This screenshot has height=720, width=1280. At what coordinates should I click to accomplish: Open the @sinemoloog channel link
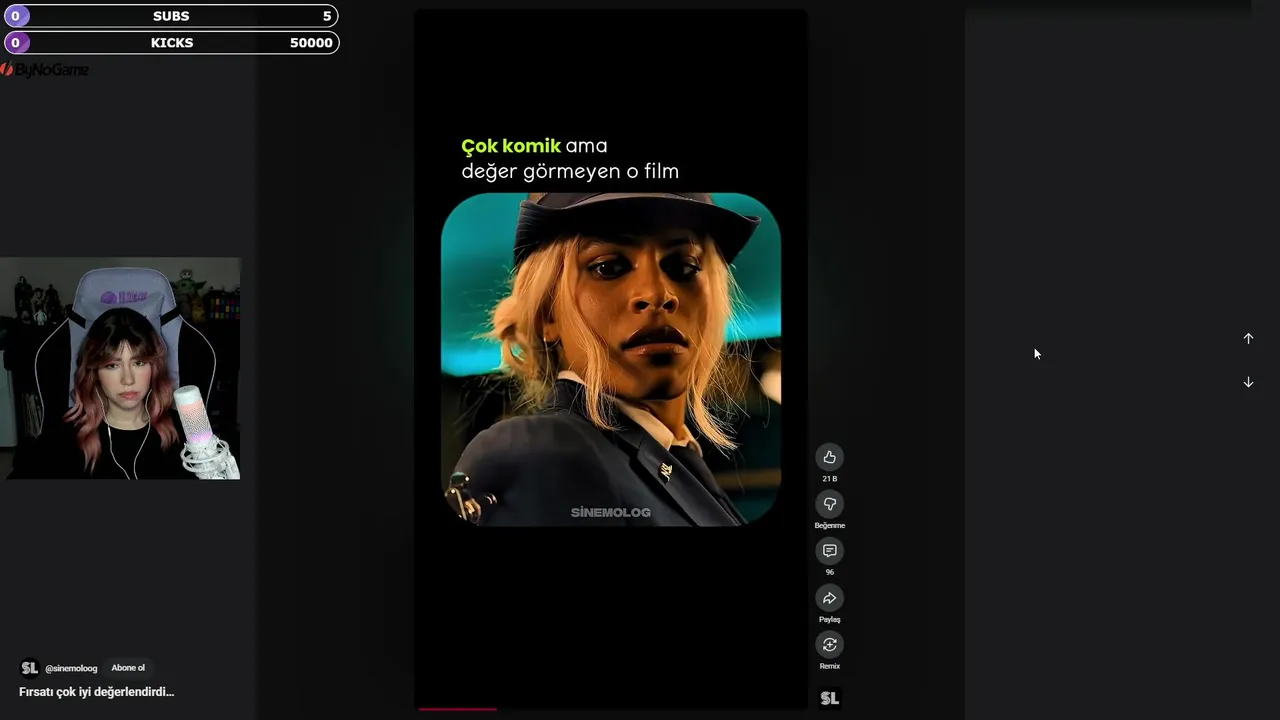(71, 668)
